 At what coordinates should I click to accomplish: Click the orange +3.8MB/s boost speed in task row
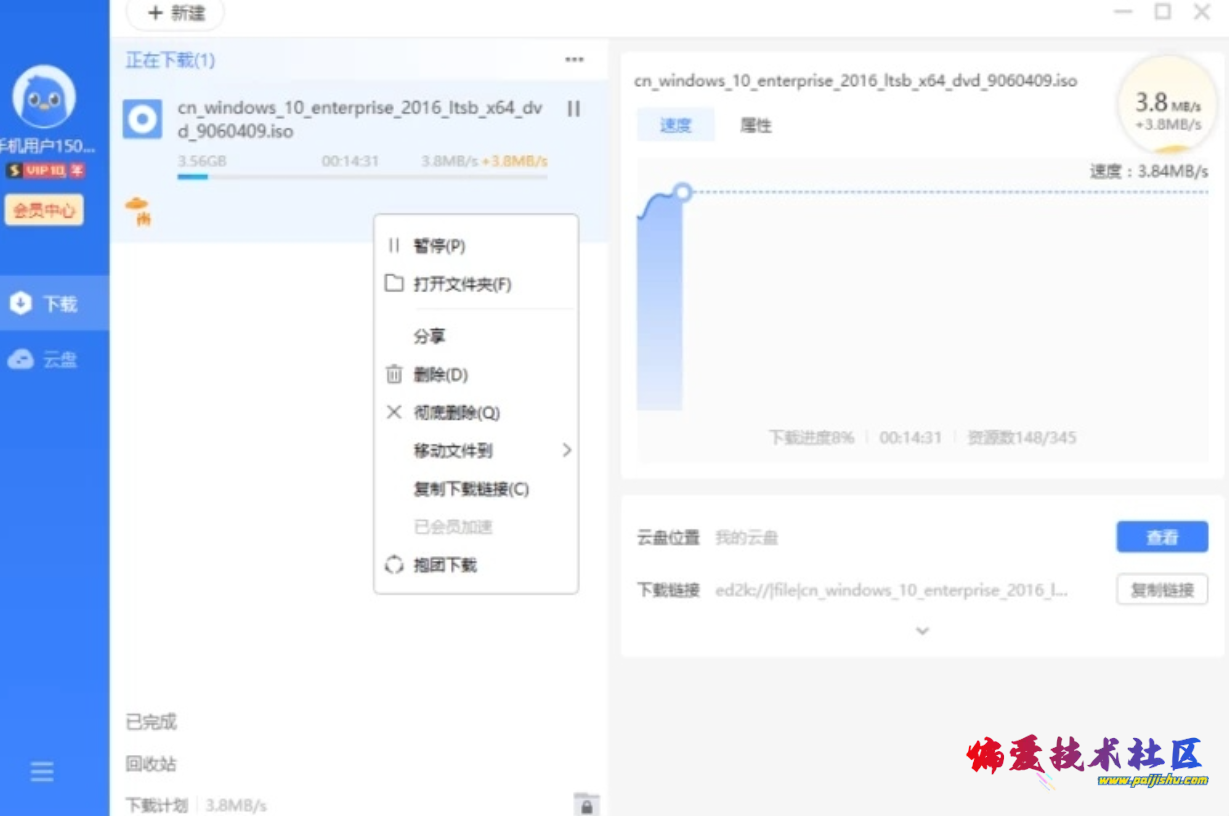click(515, 161)
